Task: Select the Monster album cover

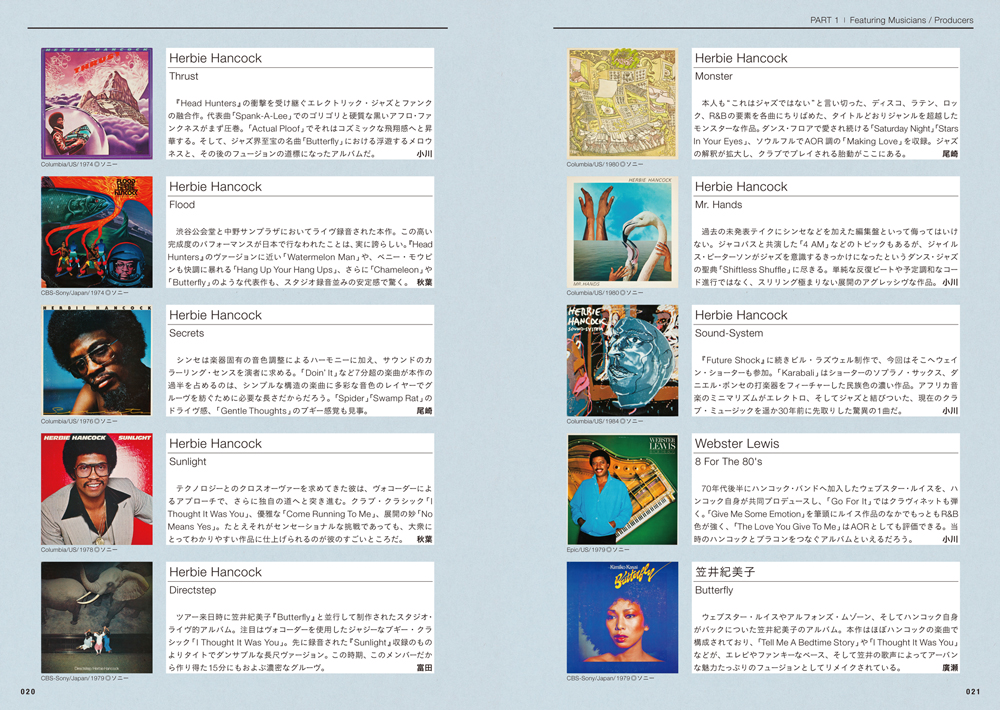Action: (622, 103)
